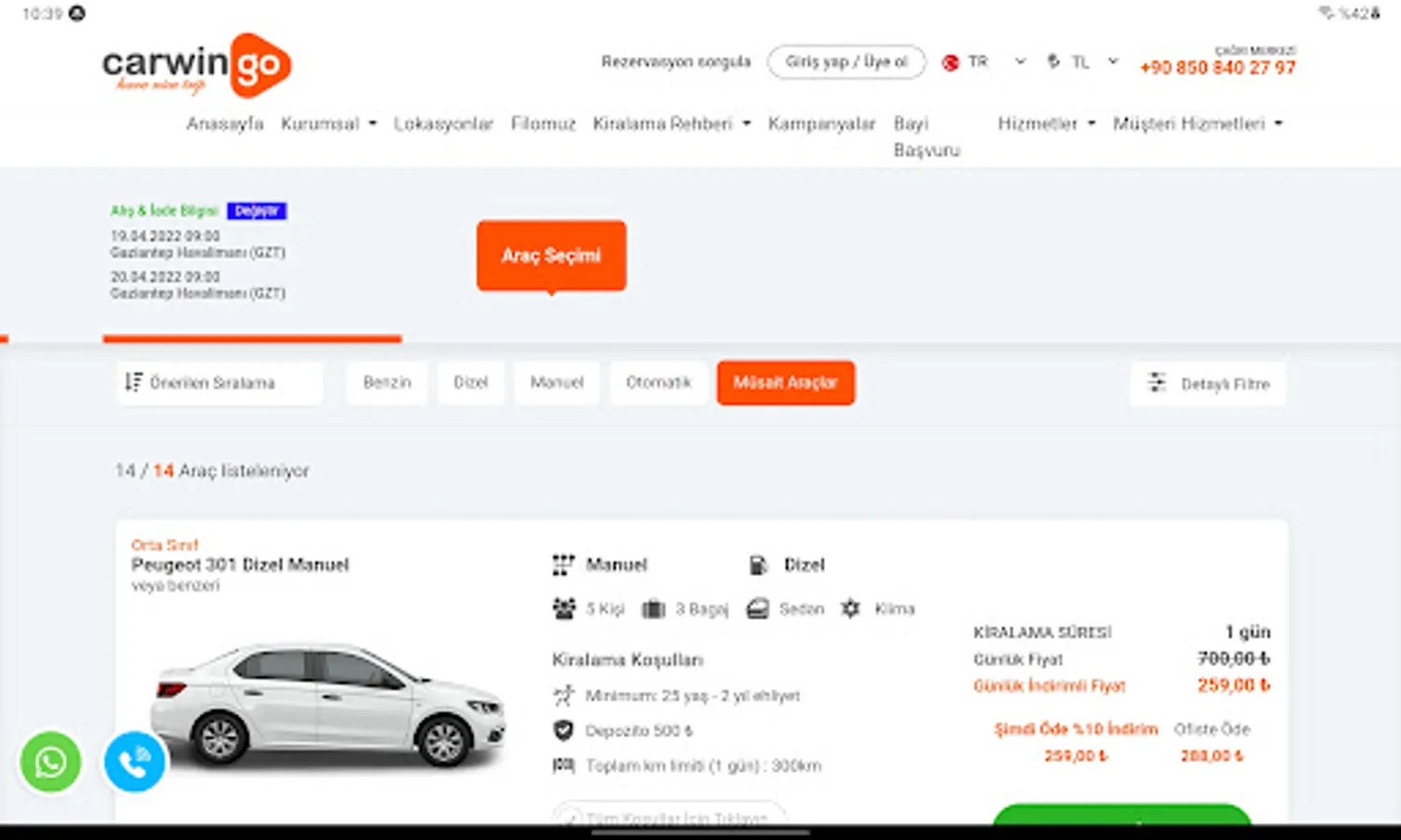1401x840 pixels.
Task: Open the Bayi Başvuru page
Action: tap(927, 136)
